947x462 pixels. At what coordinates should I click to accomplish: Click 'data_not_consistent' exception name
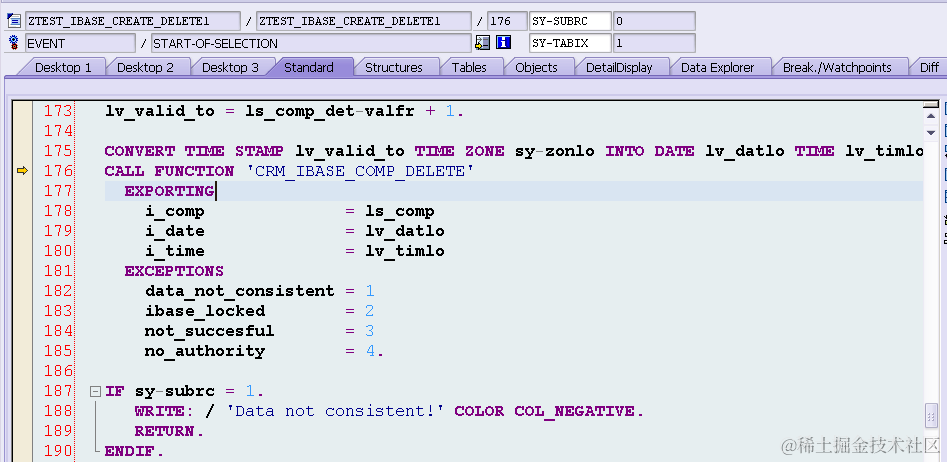[239, 291]
